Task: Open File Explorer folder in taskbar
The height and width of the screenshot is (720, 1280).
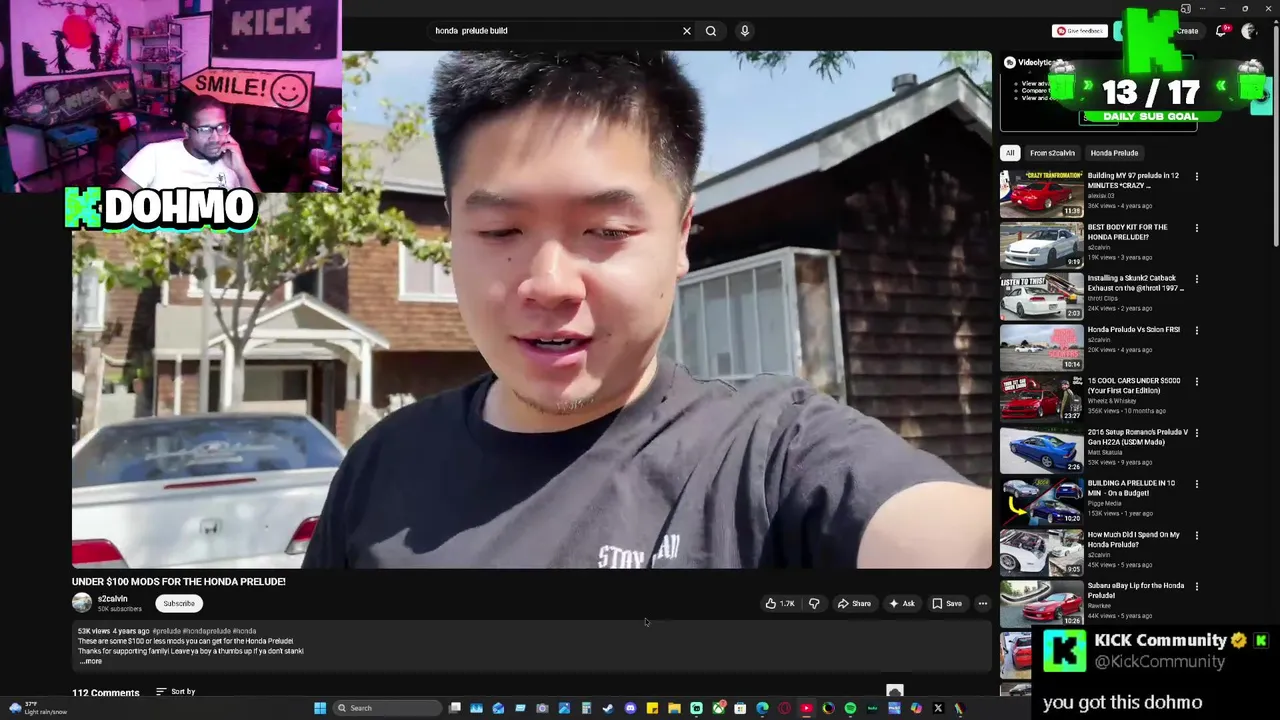Action: pyautogui.click(x=675, y=708)
